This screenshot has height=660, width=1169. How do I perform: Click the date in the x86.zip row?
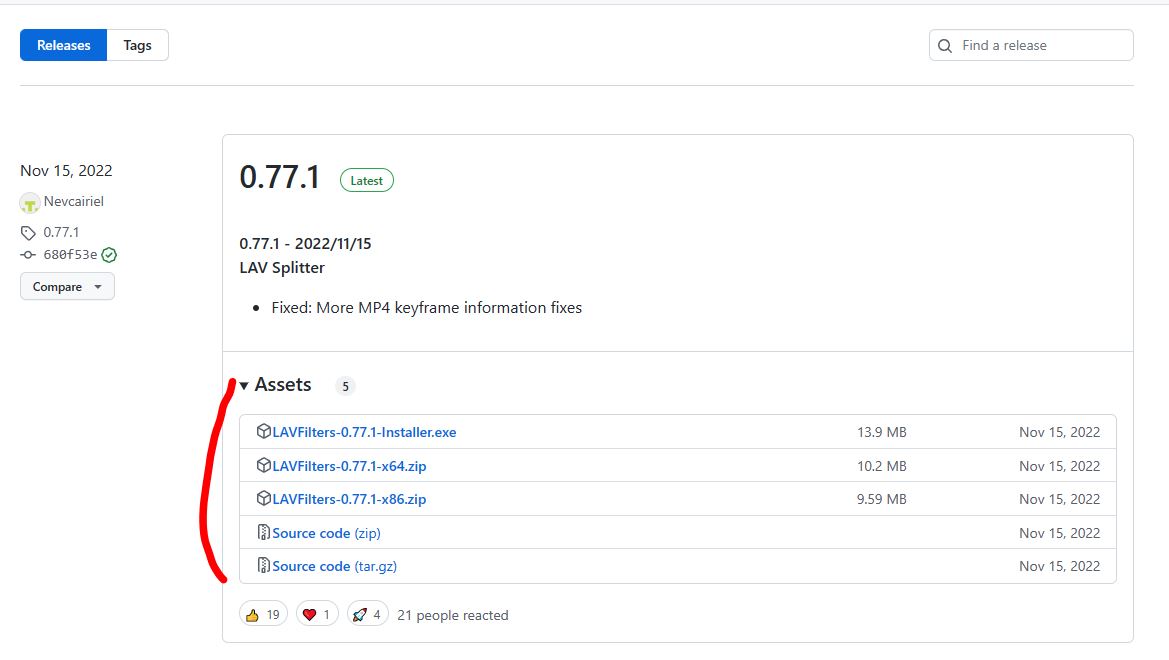pos(1059,499)
